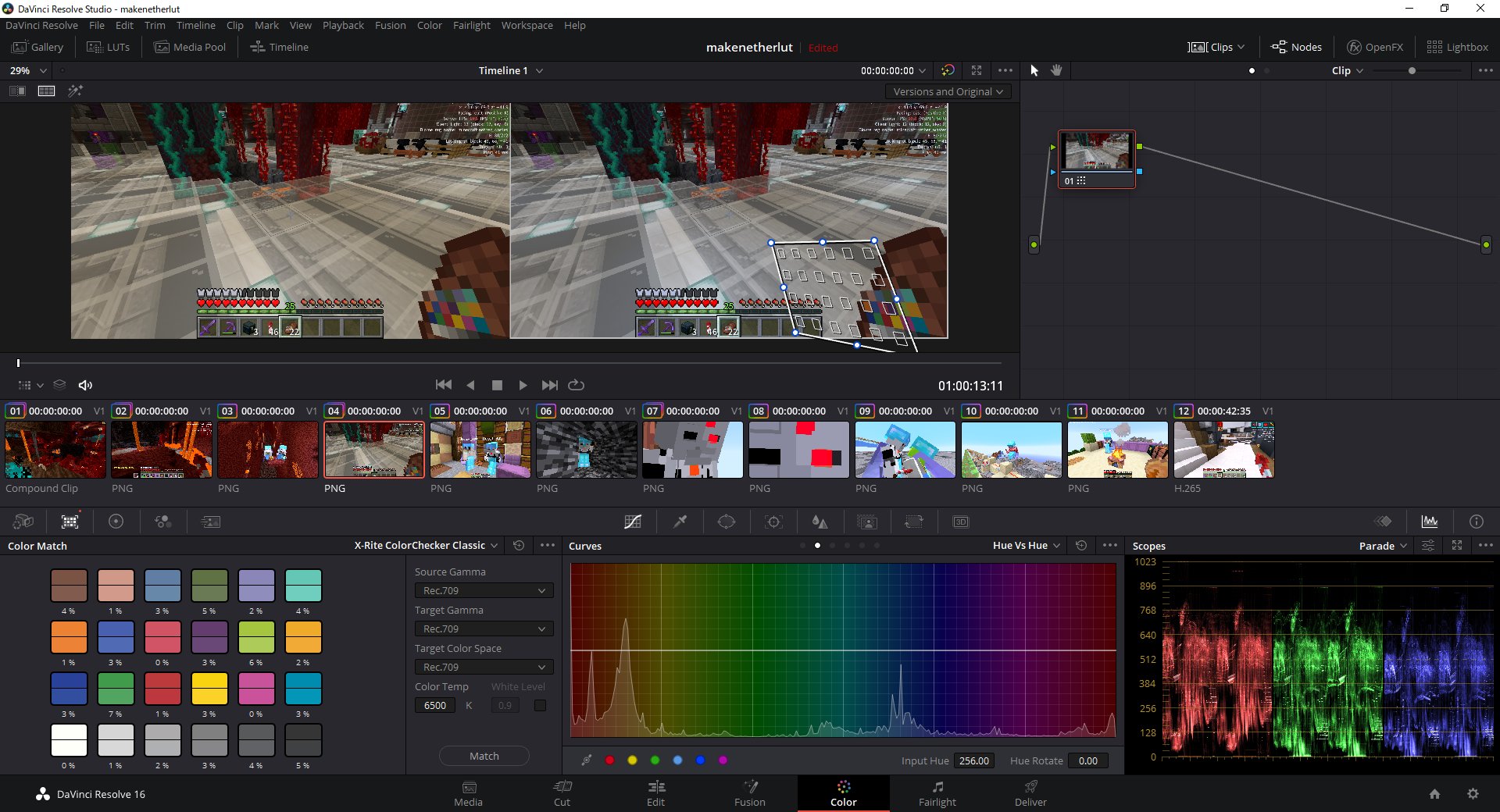Image resolution: width=1500 pixels, height=812 pixels.
Task: Show the LUTs browser
Action: (108, 46)
